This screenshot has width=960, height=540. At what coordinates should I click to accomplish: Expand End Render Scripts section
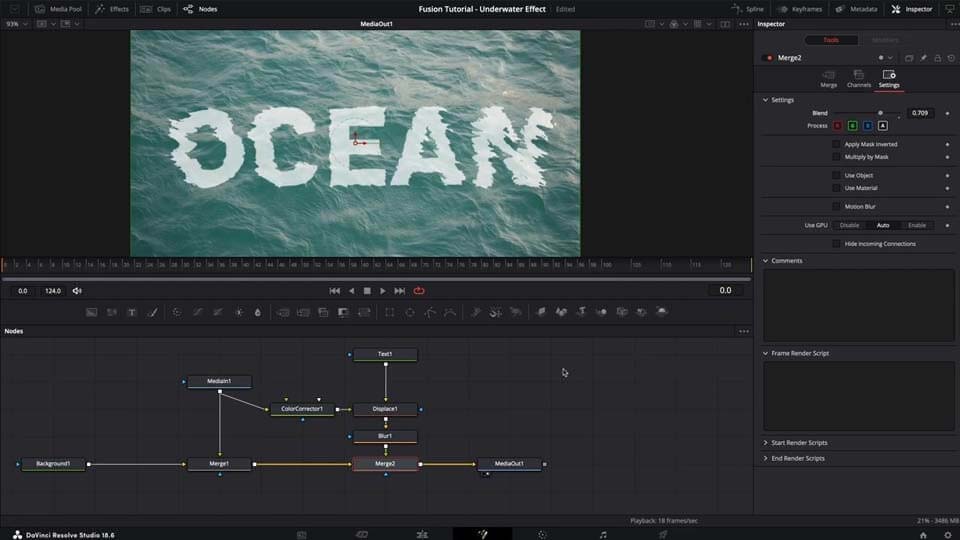(765, 459)
